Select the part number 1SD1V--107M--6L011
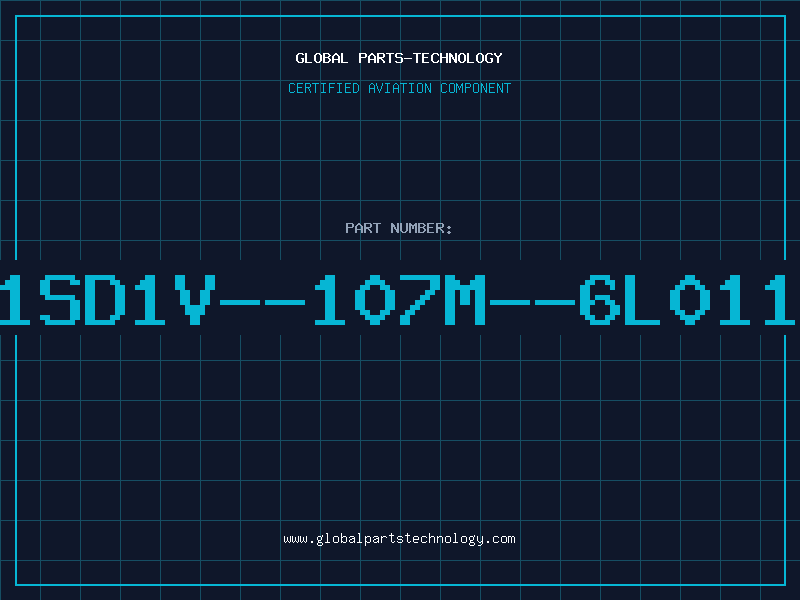 [397, 299]
